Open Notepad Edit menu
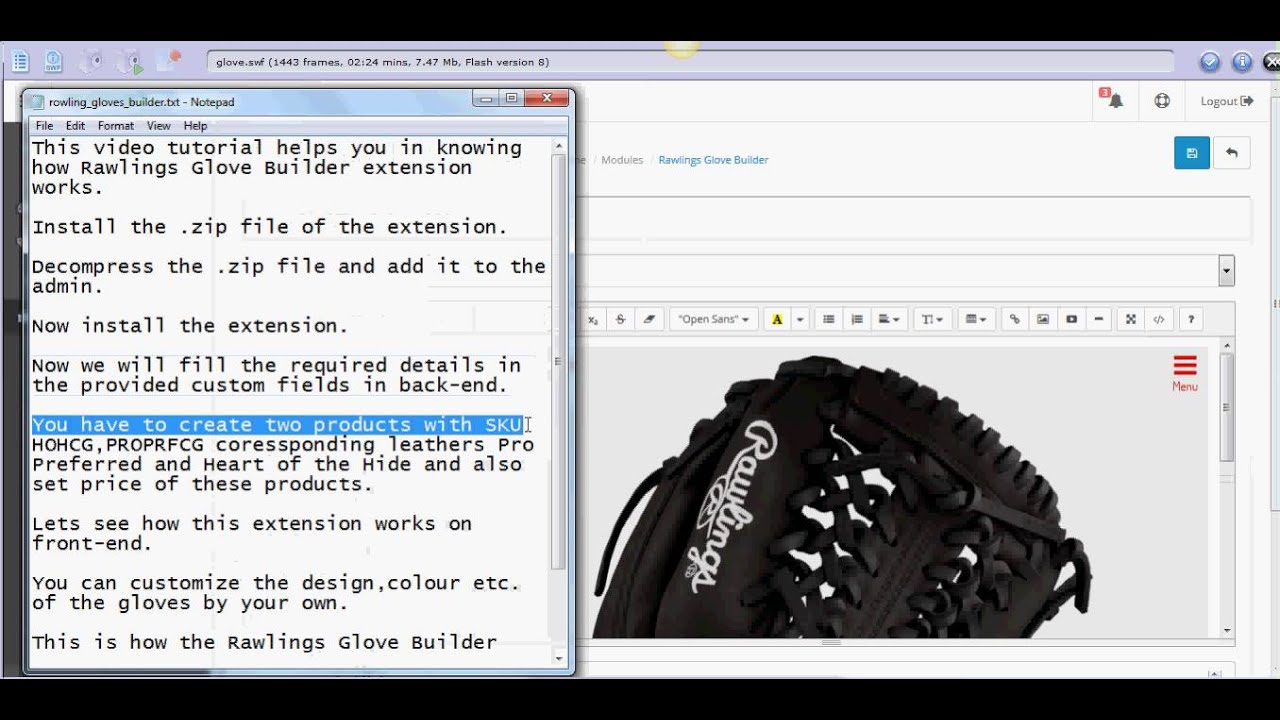This screenshot has width=1280, height=720. coord(75,126)
